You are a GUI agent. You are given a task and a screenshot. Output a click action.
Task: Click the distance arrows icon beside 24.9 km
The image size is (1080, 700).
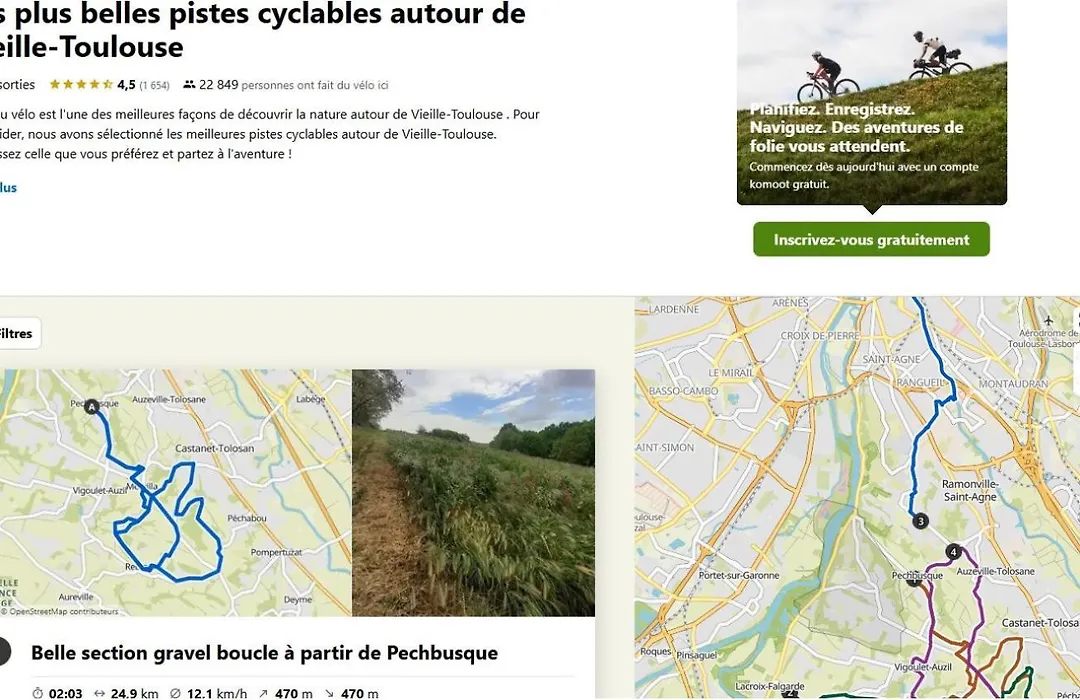pos(99,693)
